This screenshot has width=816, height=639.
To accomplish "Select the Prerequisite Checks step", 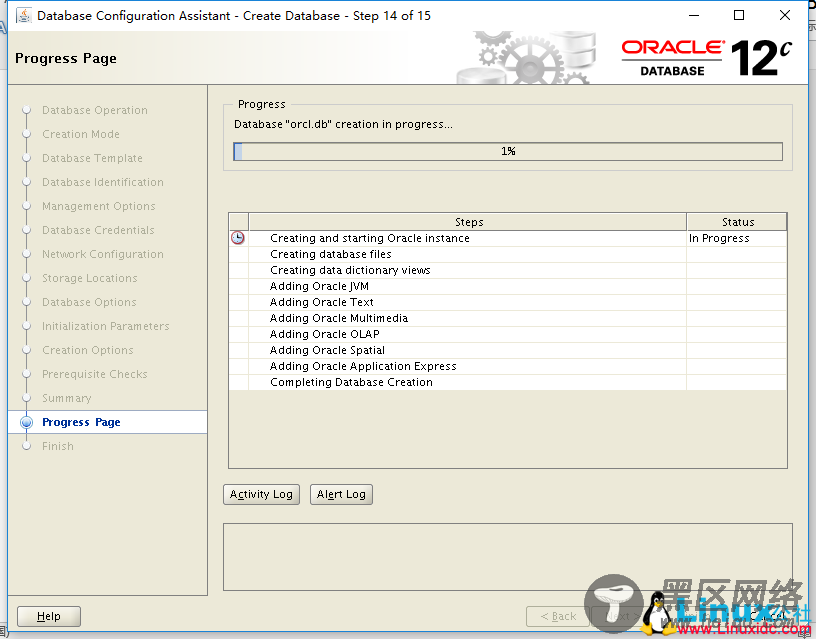I will [x=95, y=374].
